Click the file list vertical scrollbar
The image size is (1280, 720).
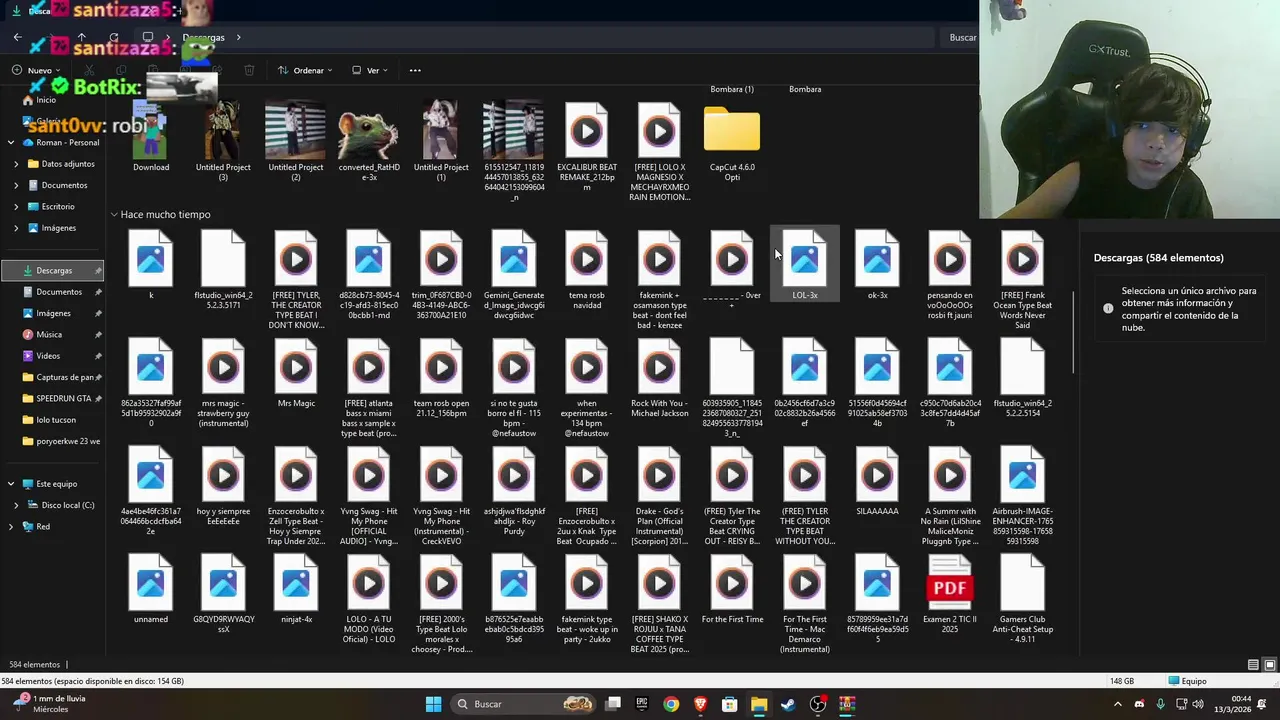[x=1075, y=332]
